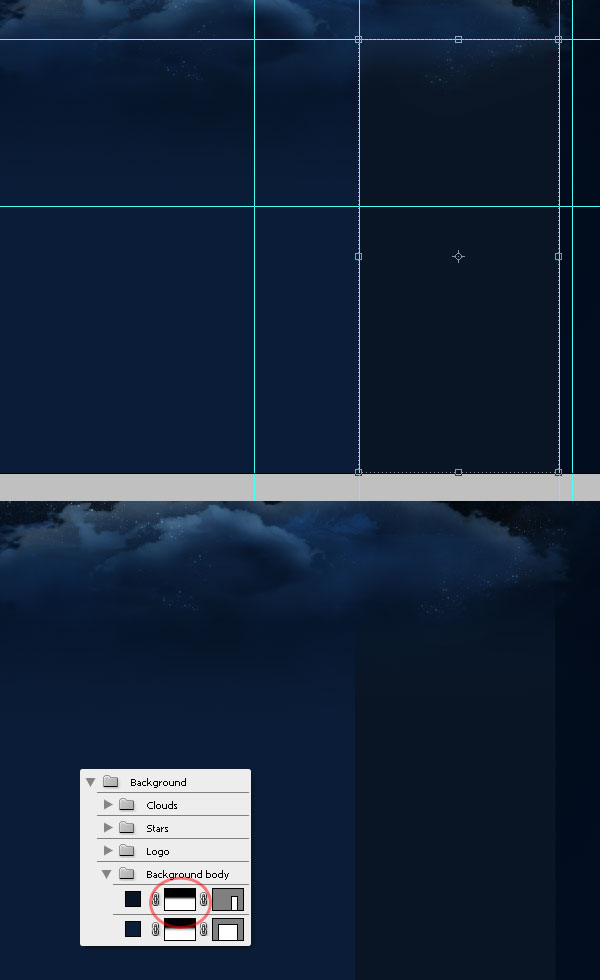Collapse the Background body group arrow
Screen dimensions: 600x980
click(106, 874)
